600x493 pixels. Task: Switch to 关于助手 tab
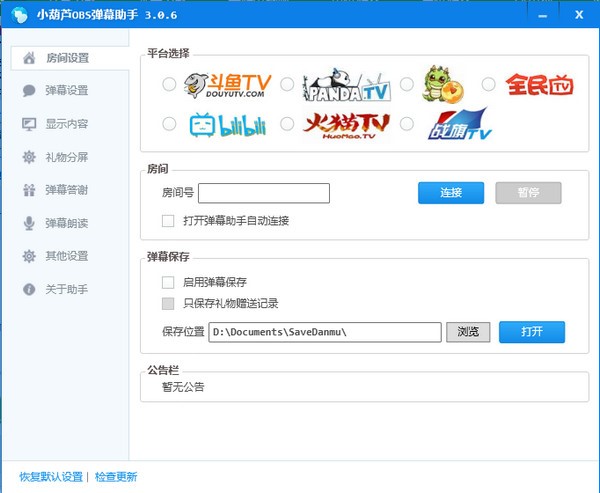pyautogui.click(x=67, y=289)
